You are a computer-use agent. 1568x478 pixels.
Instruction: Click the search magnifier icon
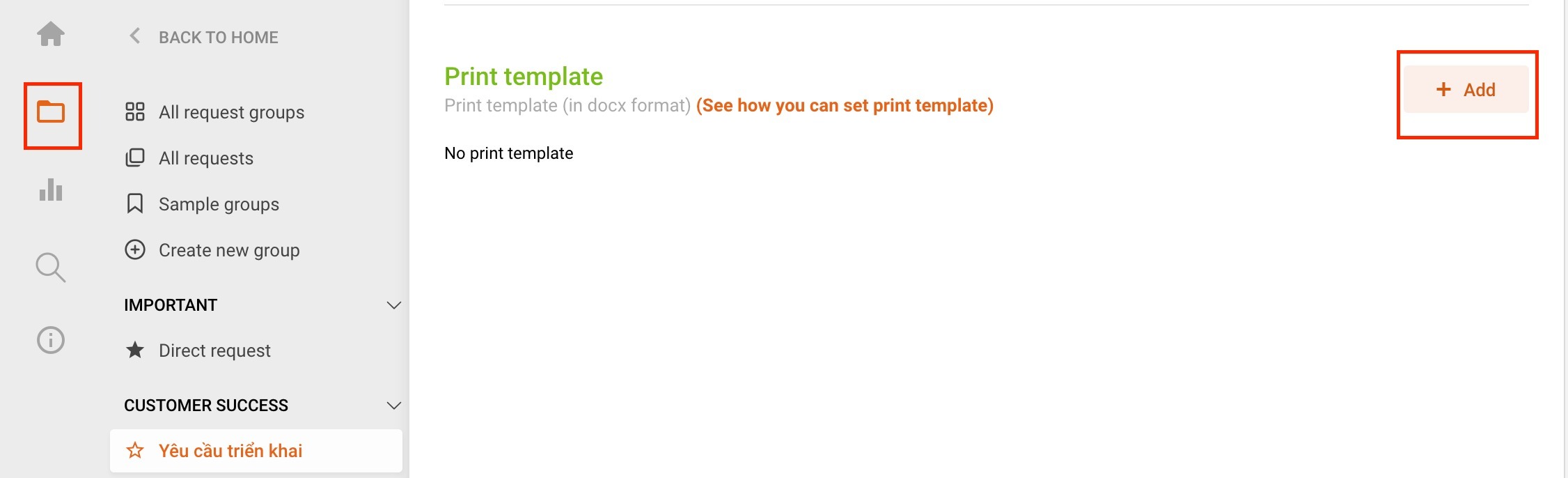coord(50,266)
